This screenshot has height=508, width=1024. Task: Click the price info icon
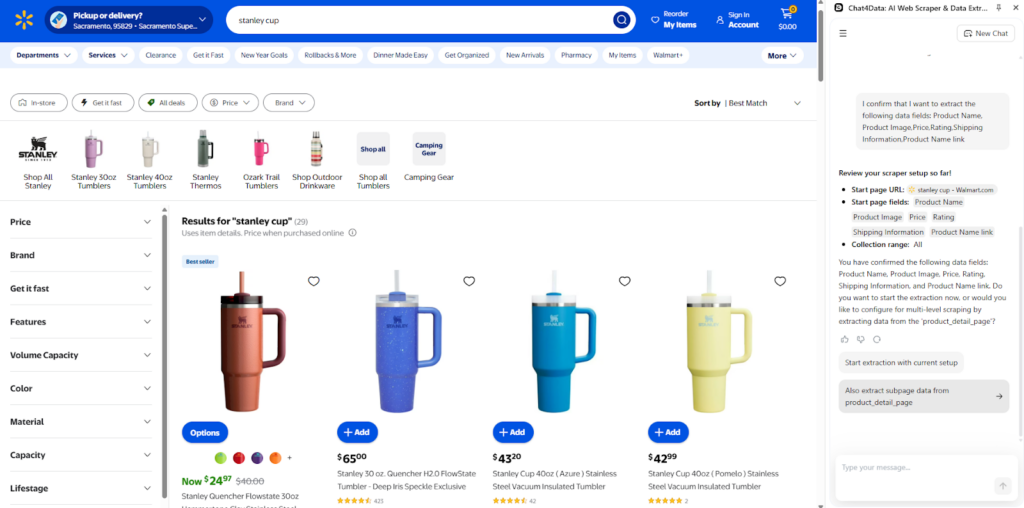point(353,233)
